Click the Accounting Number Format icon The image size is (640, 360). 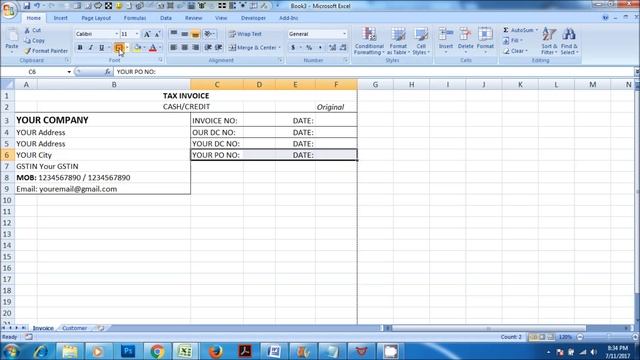(x=293, y=48)
